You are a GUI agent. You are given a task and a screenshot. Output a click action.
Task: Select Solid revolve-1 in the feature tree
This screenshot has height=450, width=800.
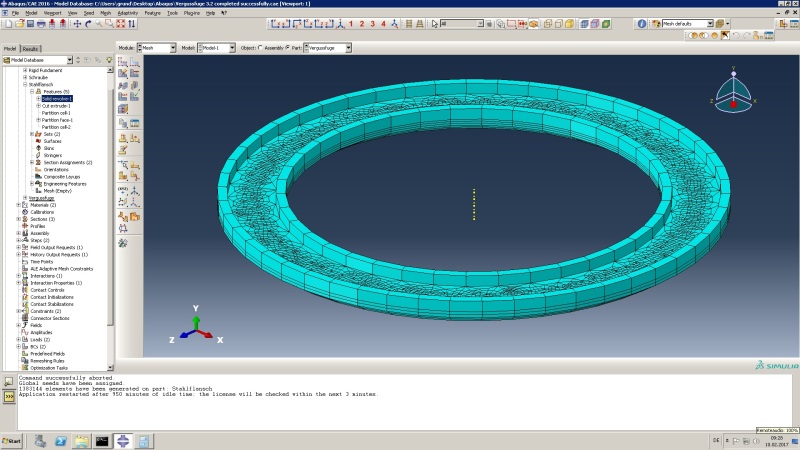(57, 99)
